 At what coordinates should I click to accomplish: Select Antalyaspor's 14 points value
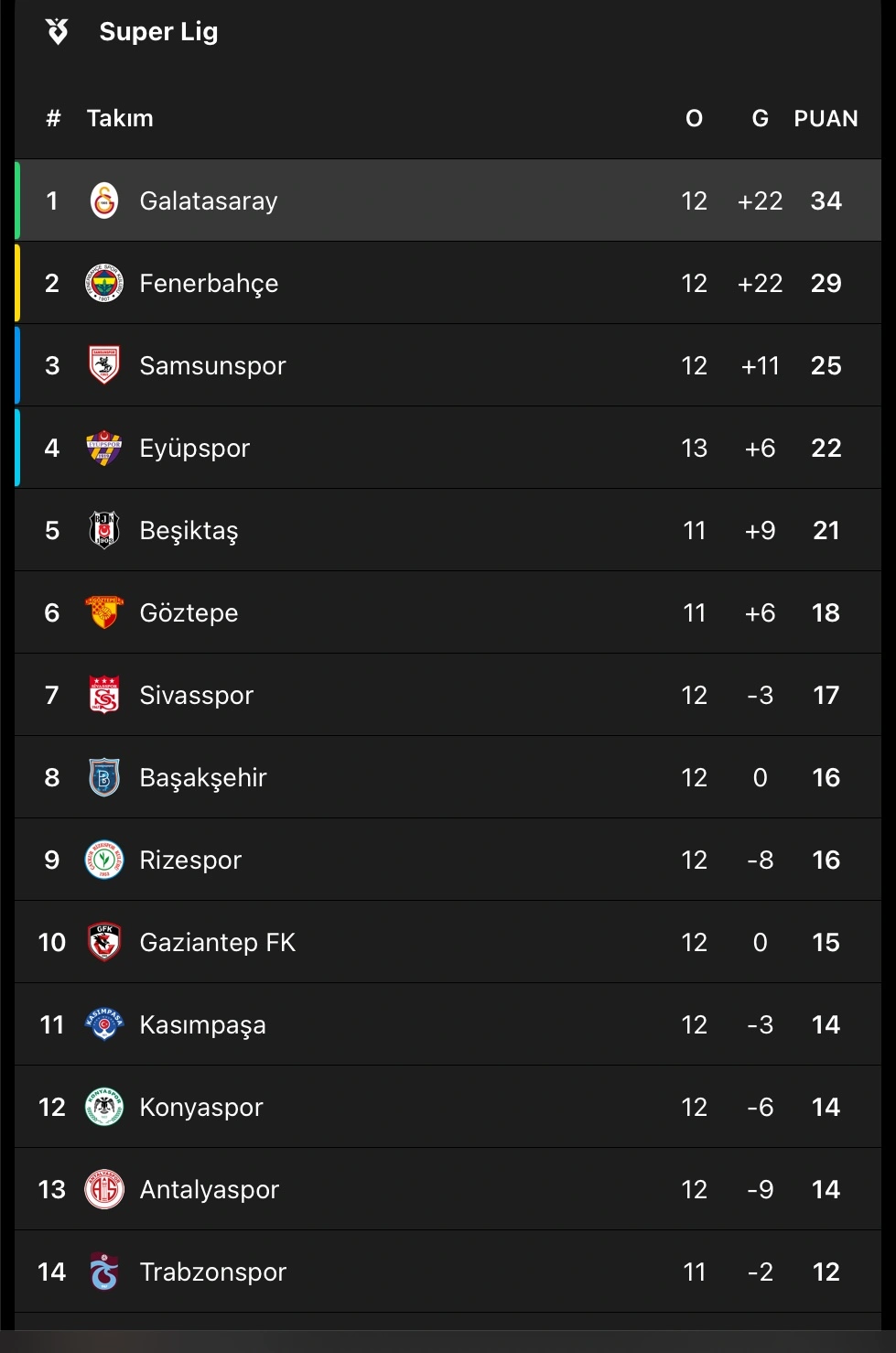click(826, 1189)
